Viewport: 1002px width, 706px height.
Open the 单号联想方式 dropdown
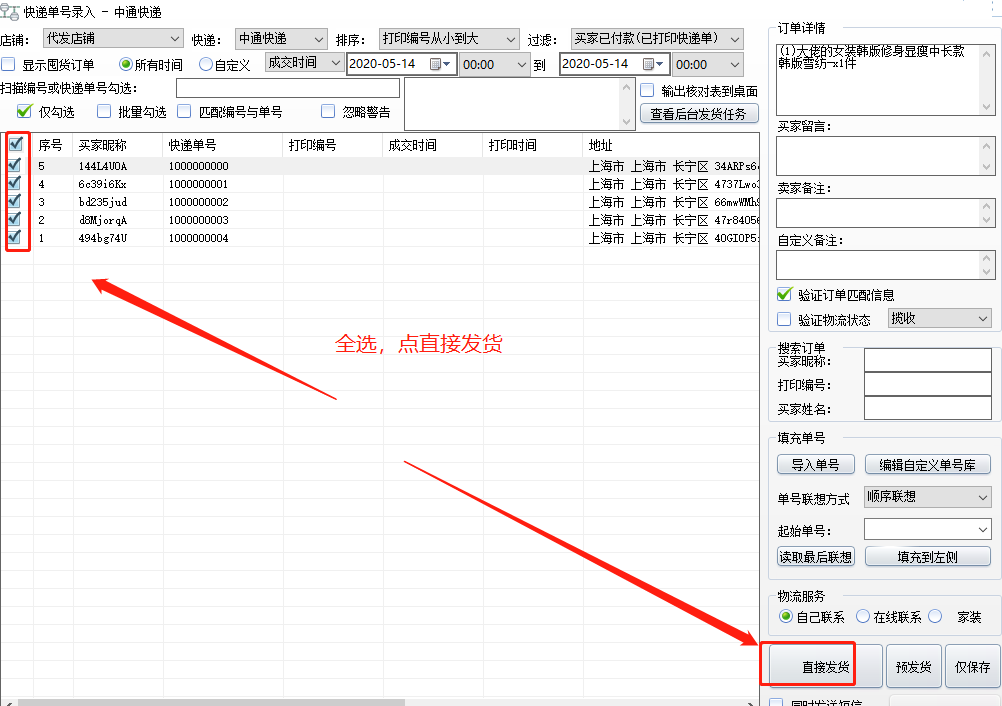927,497
